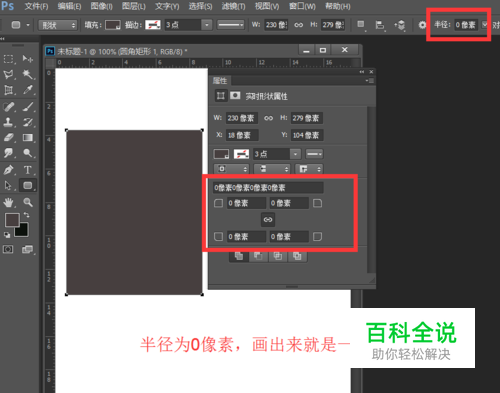
Task: Open path arrangement options in the options bar
Action: coord(399,25)
